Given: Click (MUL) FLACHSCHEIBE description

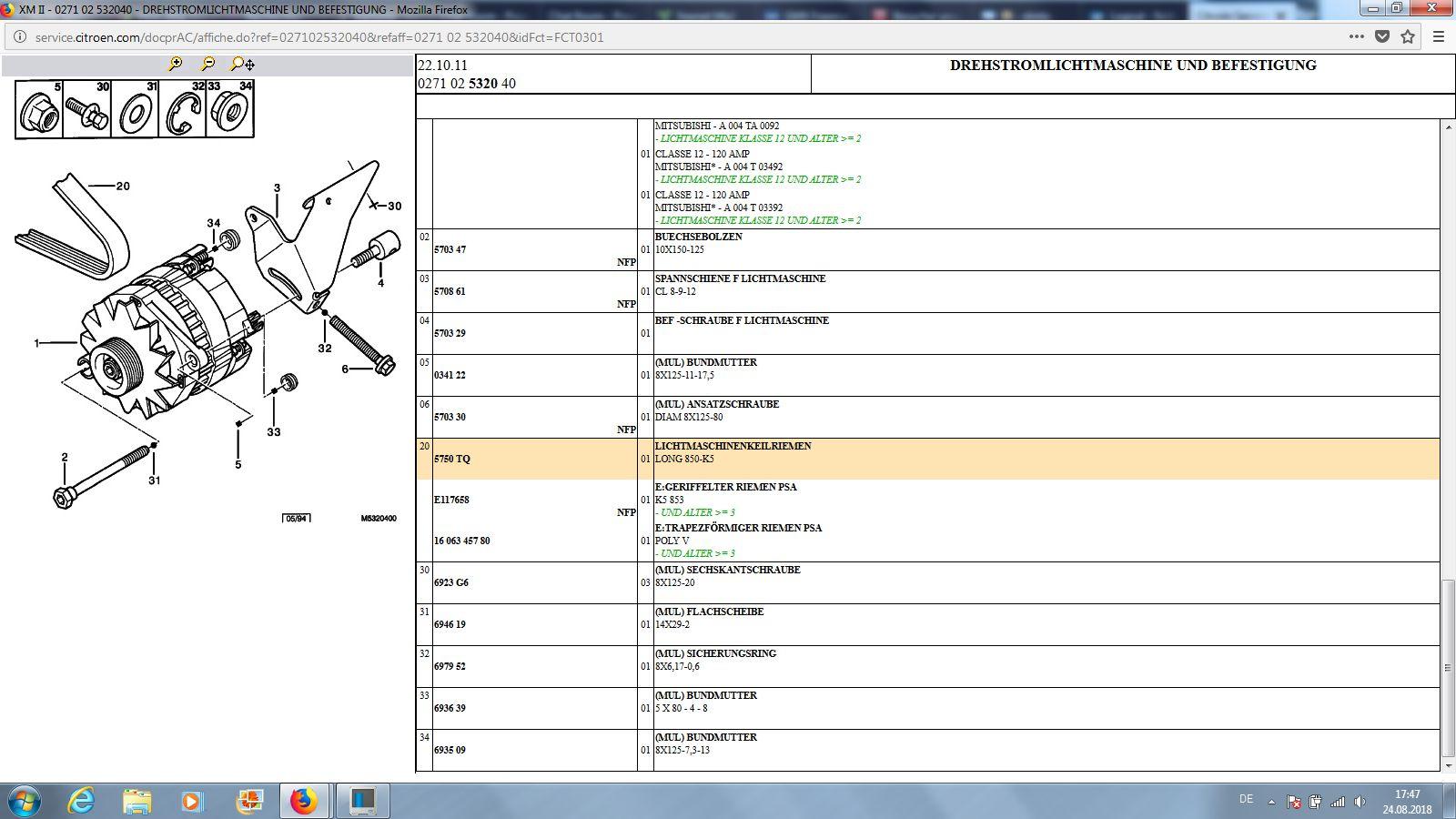Looking at the screenshot, I should click(x=709, y=612).
